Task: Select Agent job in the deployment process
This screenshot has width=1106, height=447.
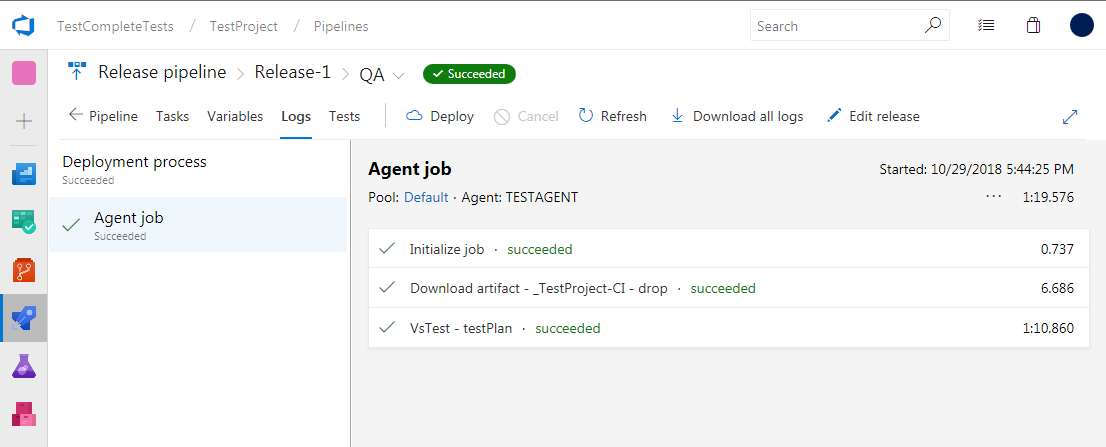Action: (198, 224)
